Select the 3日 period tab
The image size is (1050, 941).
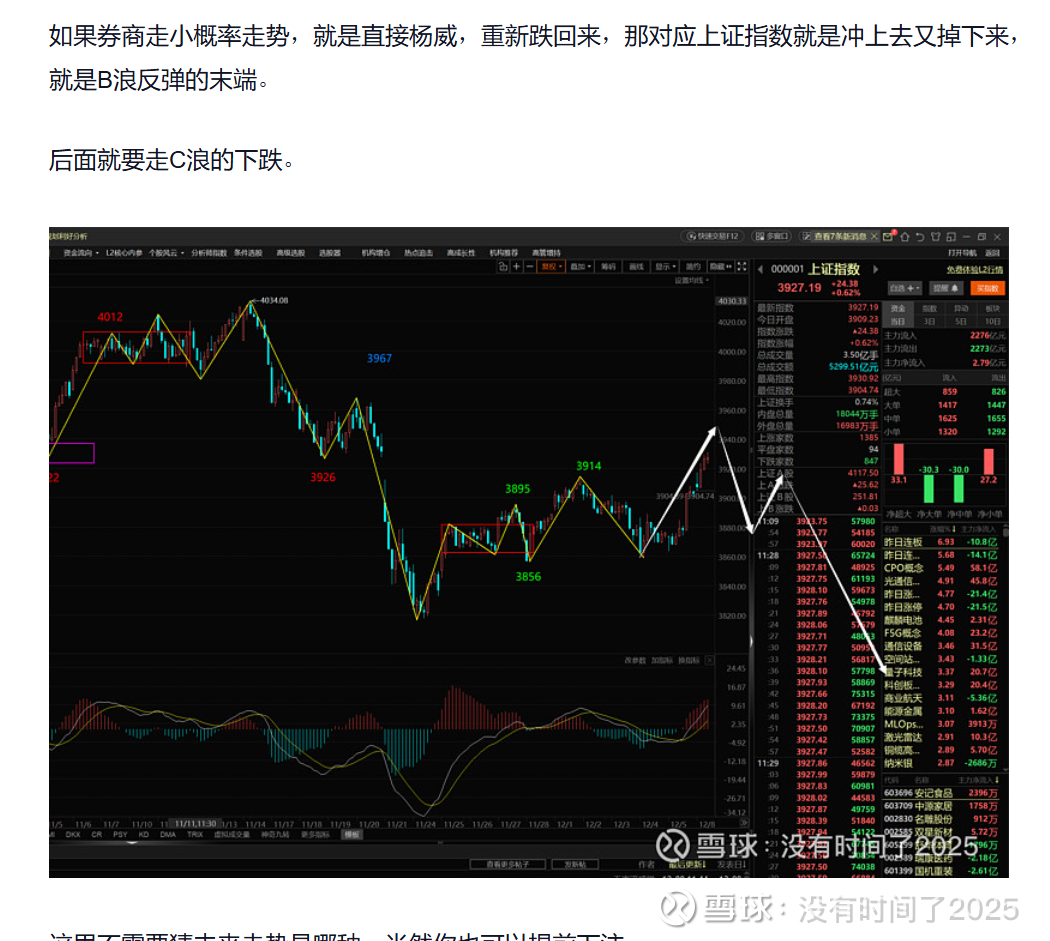[x=929, y=321]
